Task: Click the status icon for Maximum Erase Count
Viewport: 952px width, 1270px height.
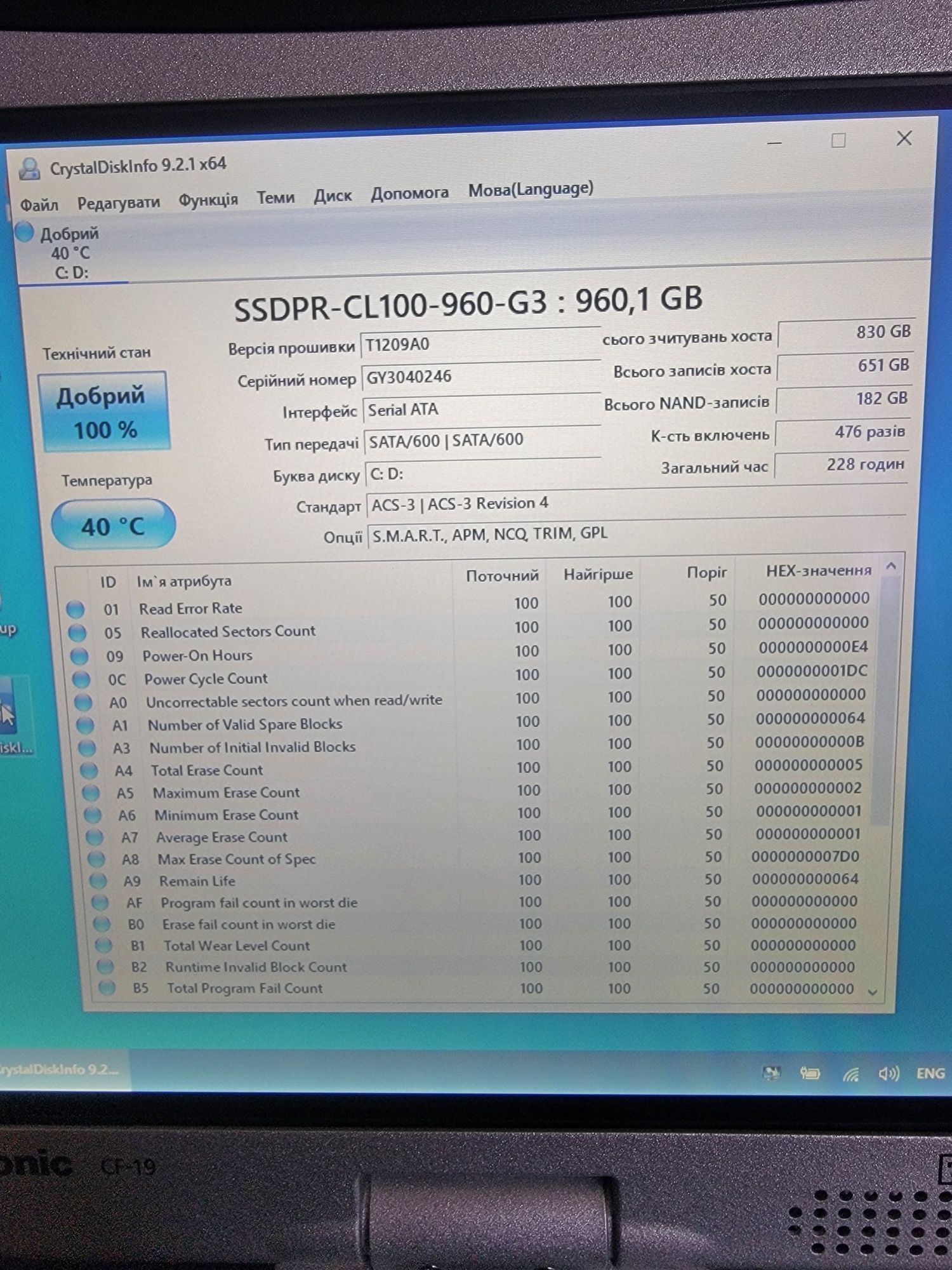Action: pyautogui.click(x=91, y=793)
